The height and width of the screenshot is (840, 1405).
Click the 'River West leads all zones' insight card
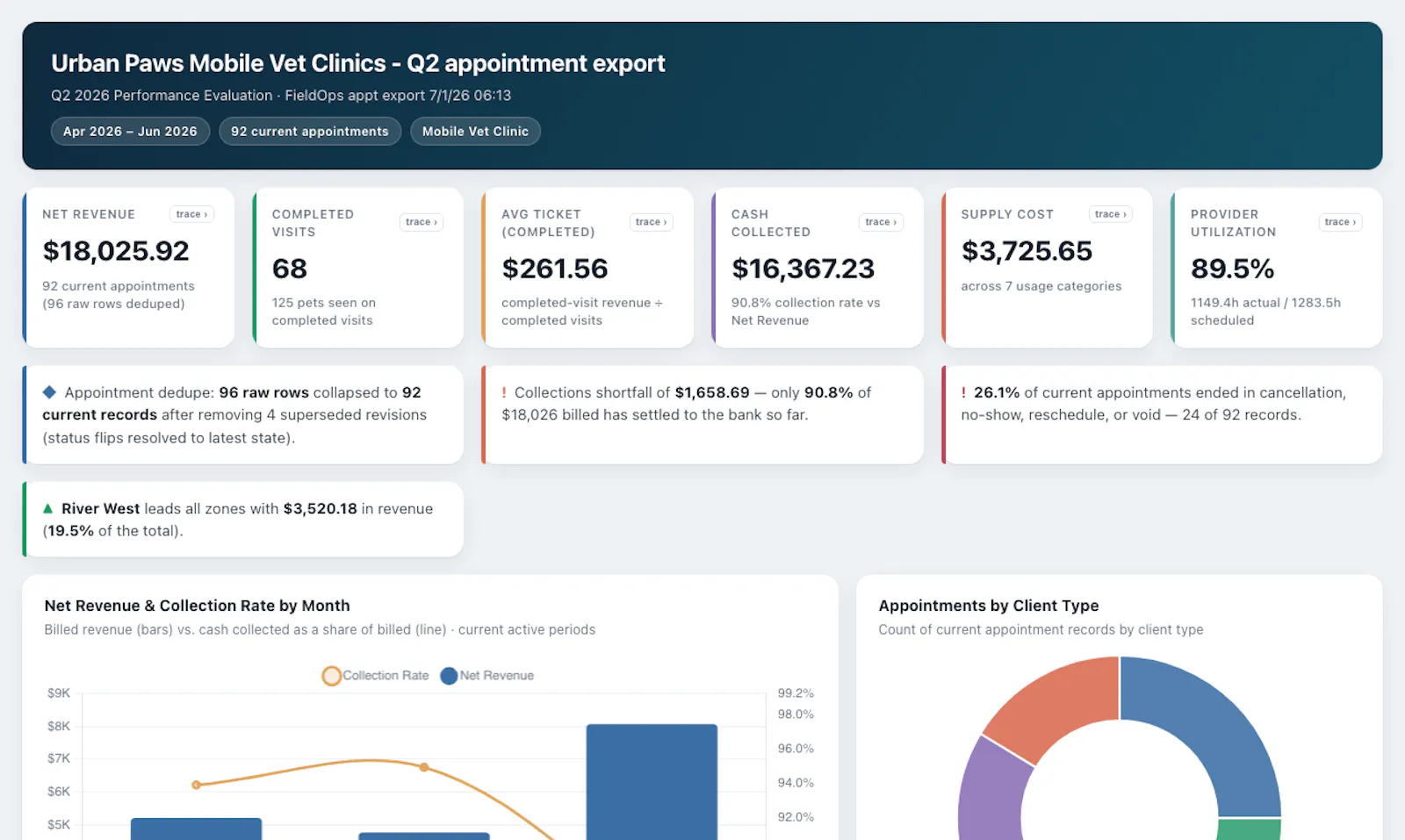pyautogui.click(x=243, y=519)
